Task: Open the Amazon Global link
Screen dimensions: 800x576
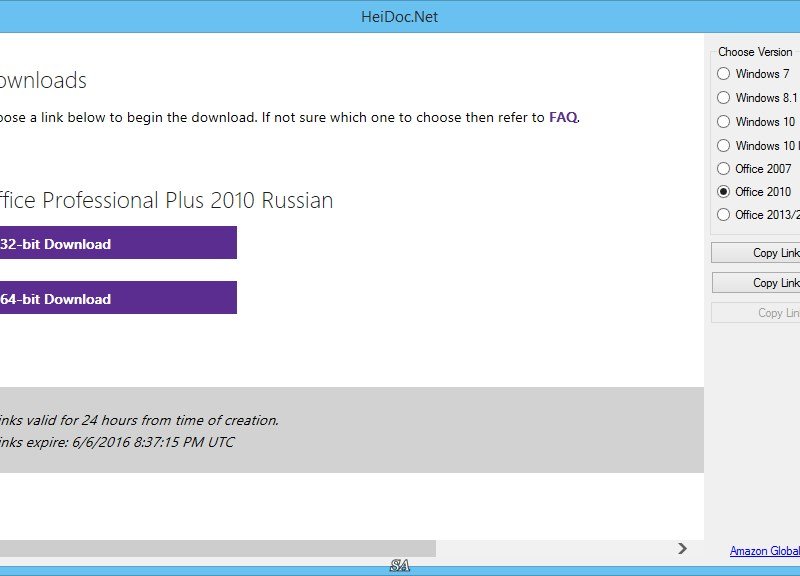Action: 765,551
